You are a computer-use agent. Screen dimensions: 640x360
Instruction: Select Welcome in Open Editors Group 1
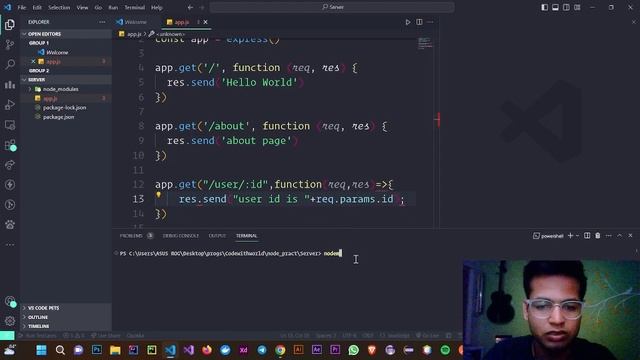point(57,52)
